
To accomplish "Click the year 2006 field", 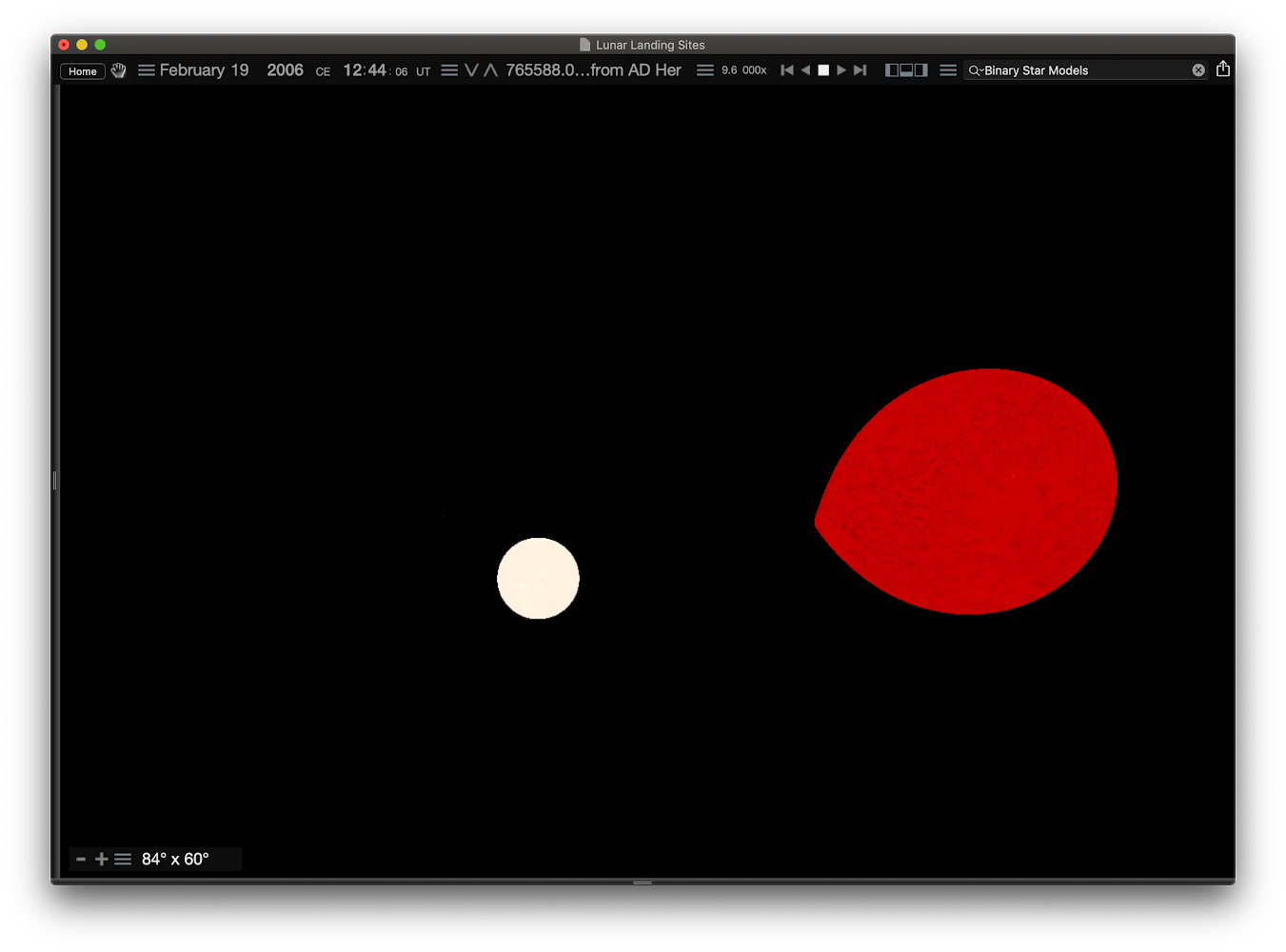I will pyautogui.click(x=285, y=70).
